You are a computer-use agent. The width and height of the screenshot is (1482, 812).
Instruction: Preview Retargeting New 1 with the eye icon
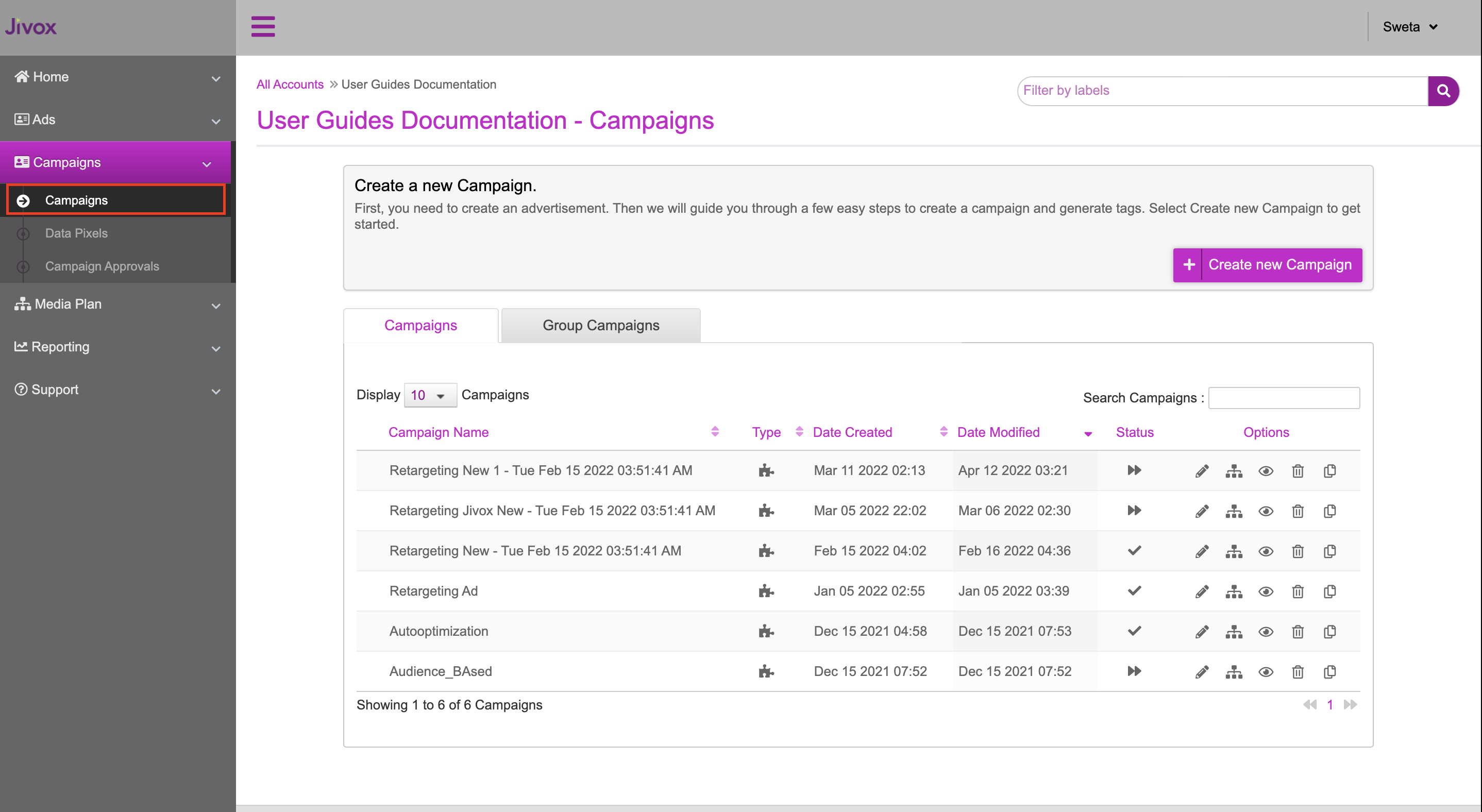[x=1266, y=471]
